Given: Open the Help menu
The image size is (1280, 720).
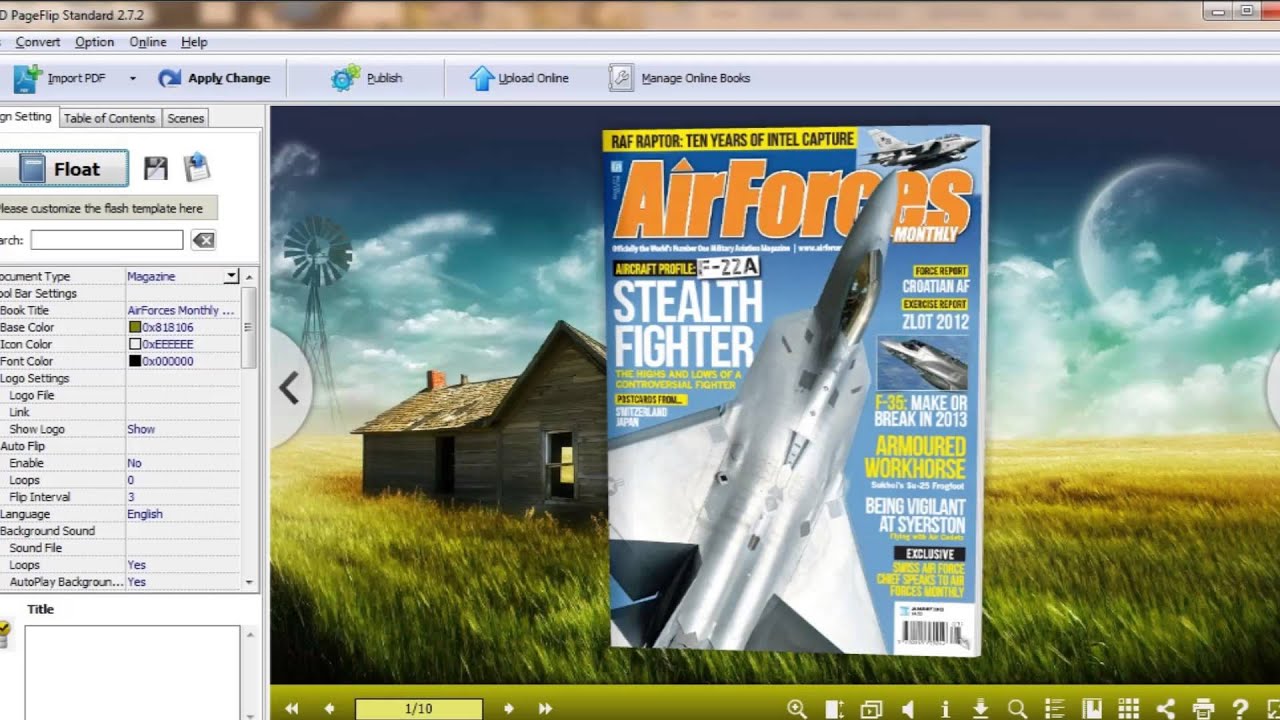Looking at the screenshot, I should (194, 42).
